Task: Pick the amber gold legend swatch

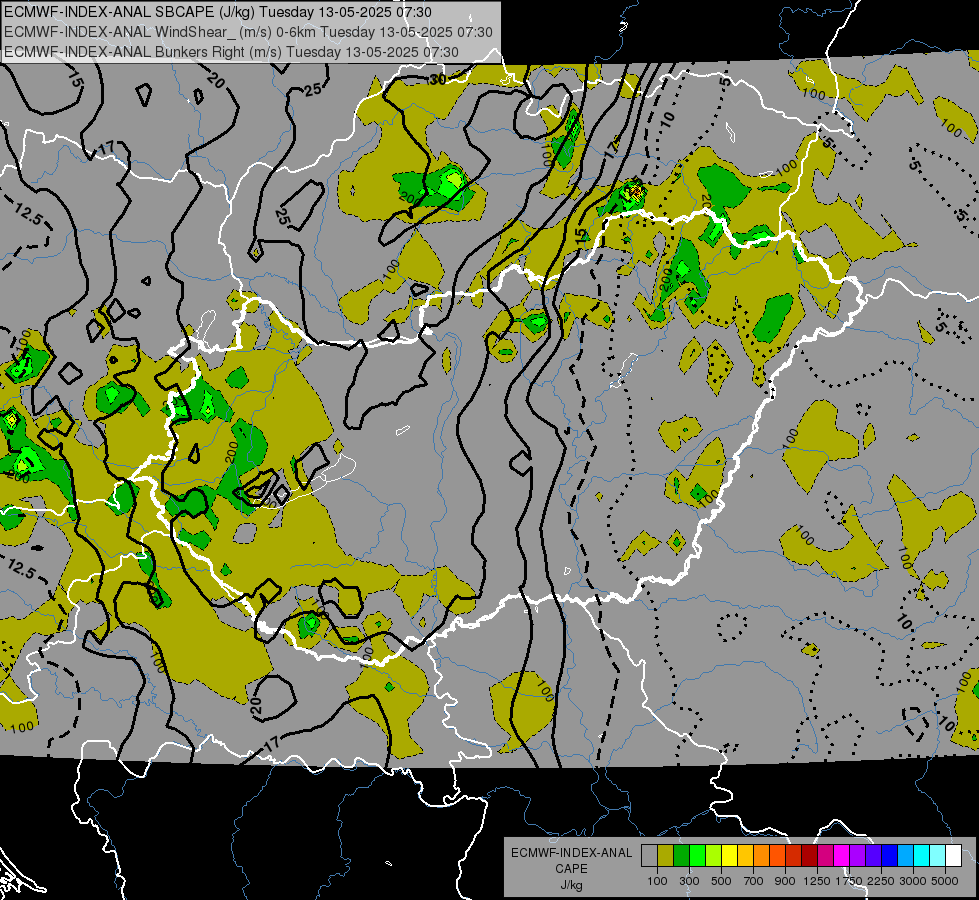Action: [745, 856]
